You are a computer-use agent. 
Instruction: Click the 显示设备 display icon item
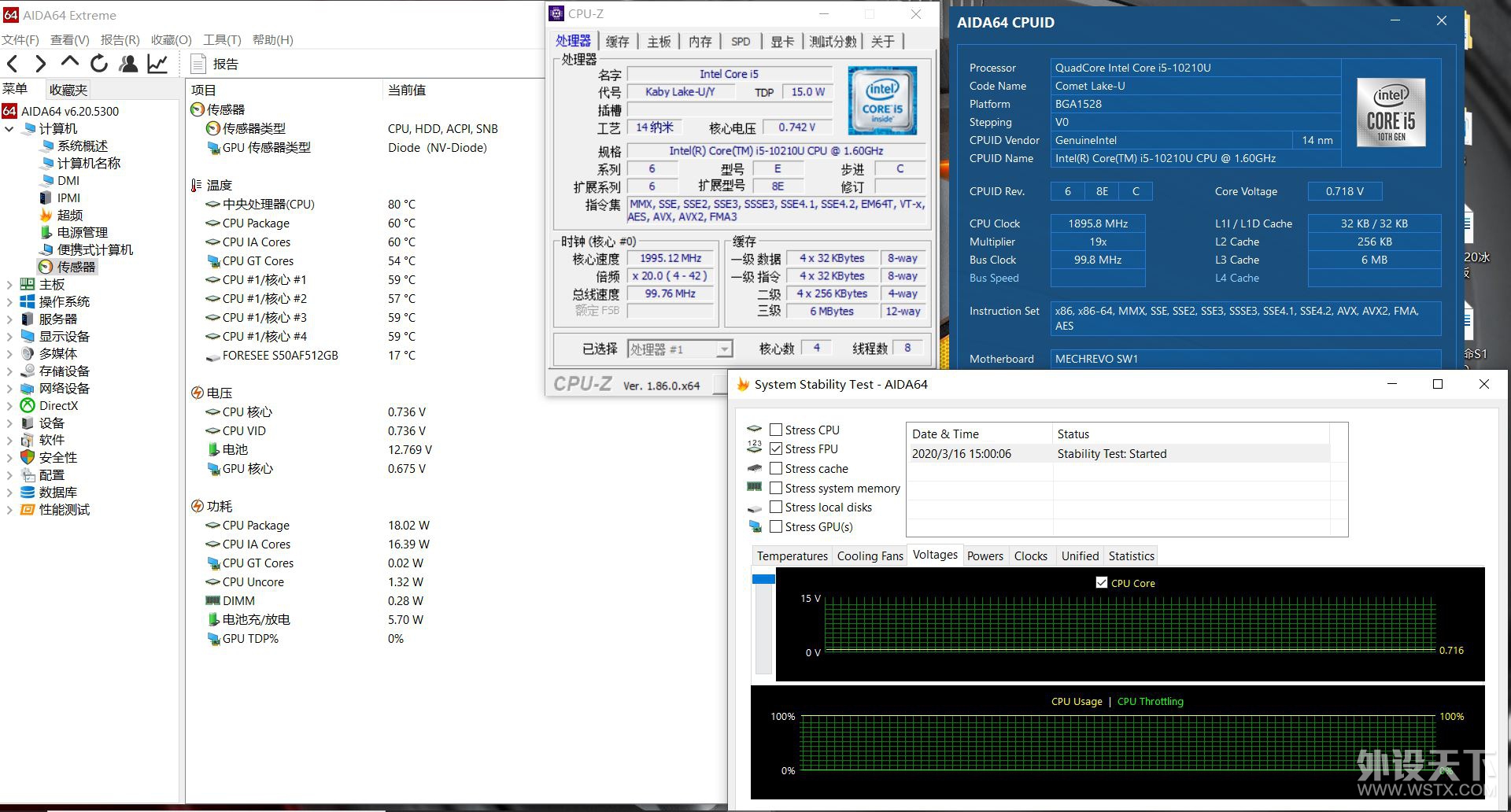tap(27, 336)
